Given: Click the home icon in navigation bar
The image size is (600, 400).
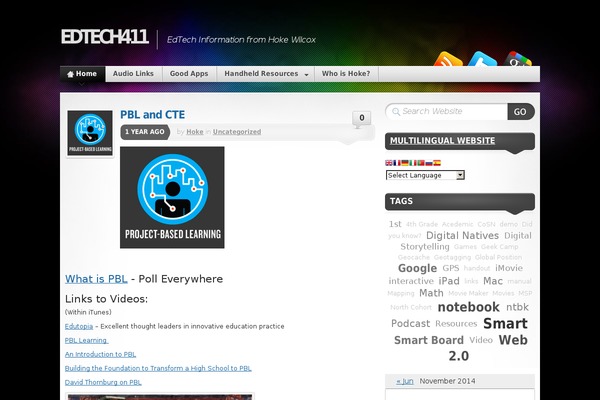Looking at the screenshot, I should 70,74.
